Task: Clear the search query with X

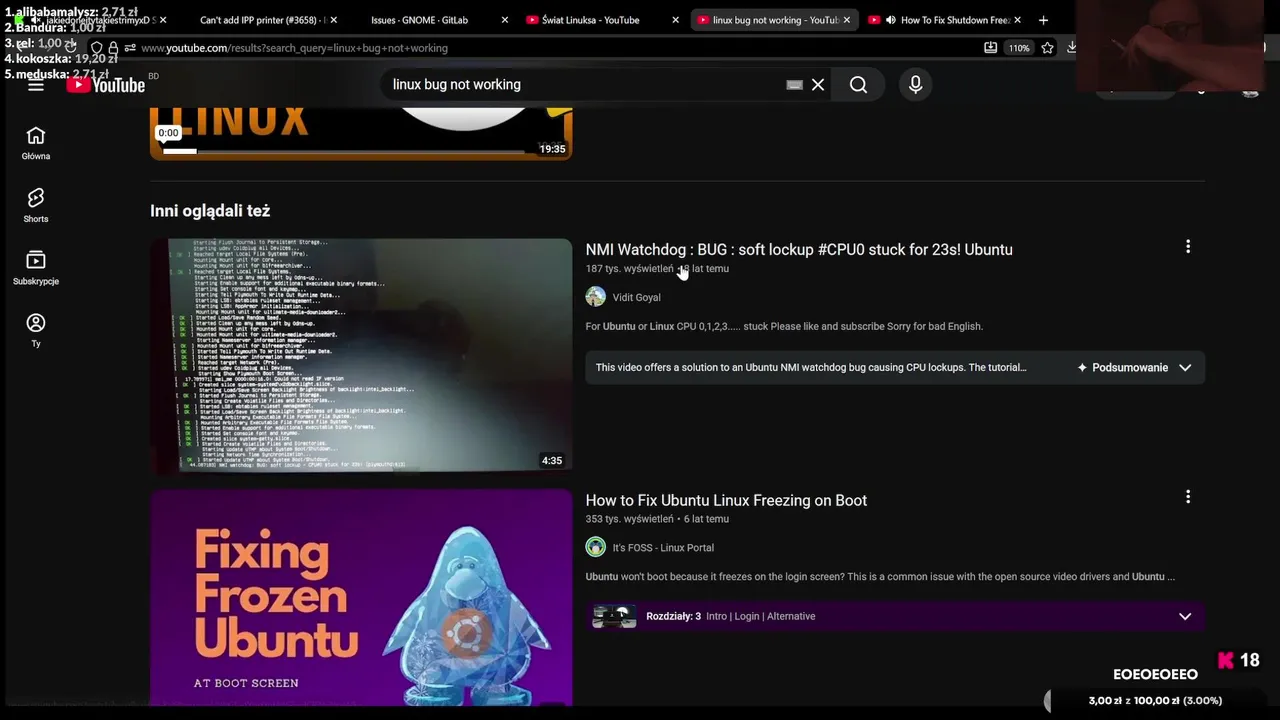Action: 818,85
